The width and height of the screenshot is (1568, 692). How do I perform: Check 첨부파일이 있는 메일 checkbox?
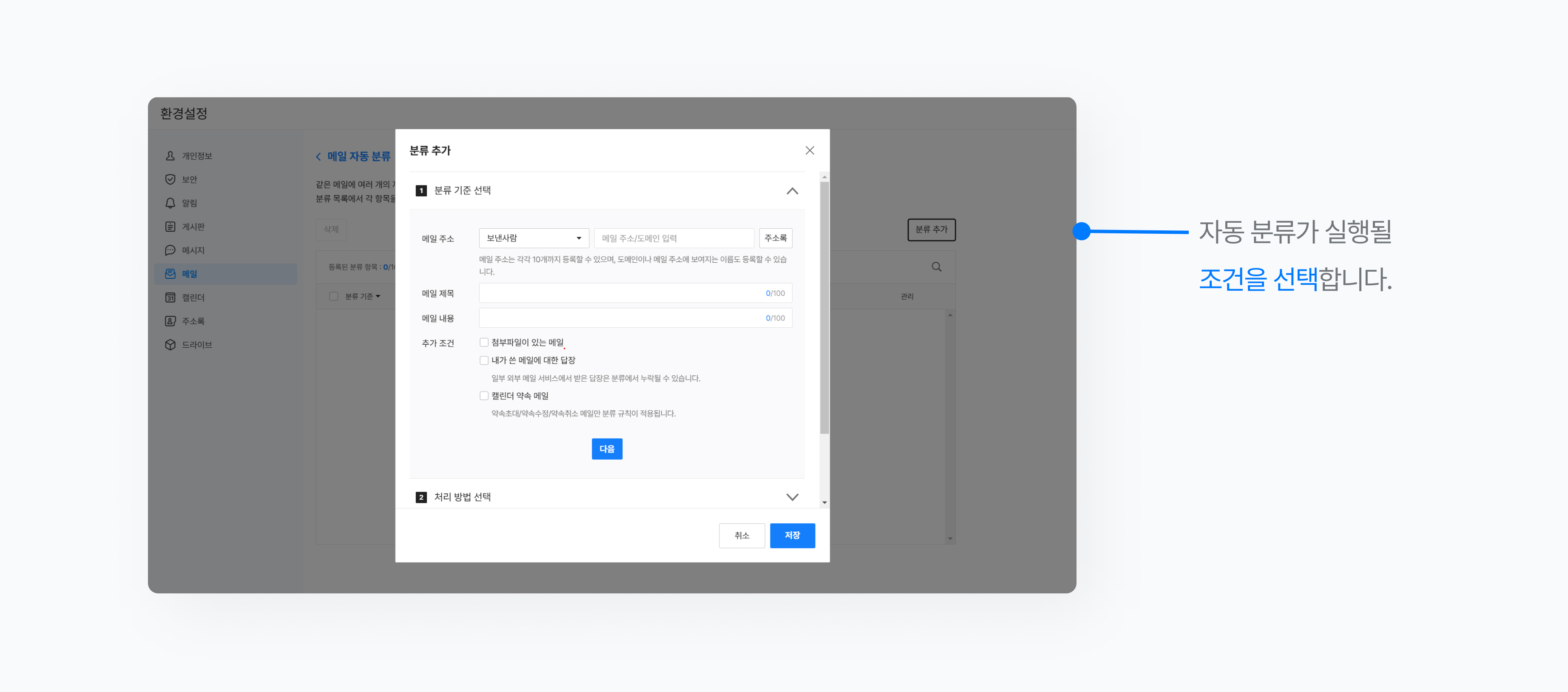(484, 342)
